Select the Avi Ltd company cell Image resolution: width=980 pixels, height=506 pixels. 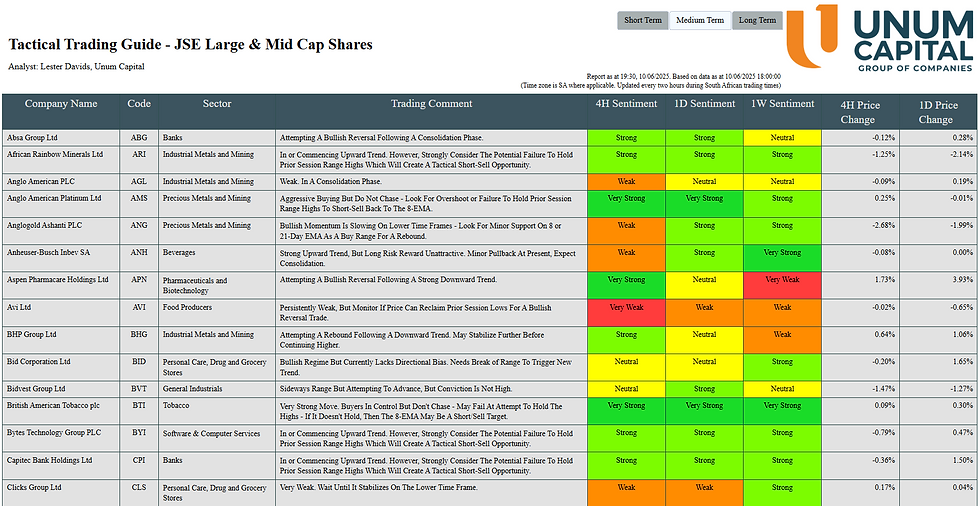coord(61,313)
